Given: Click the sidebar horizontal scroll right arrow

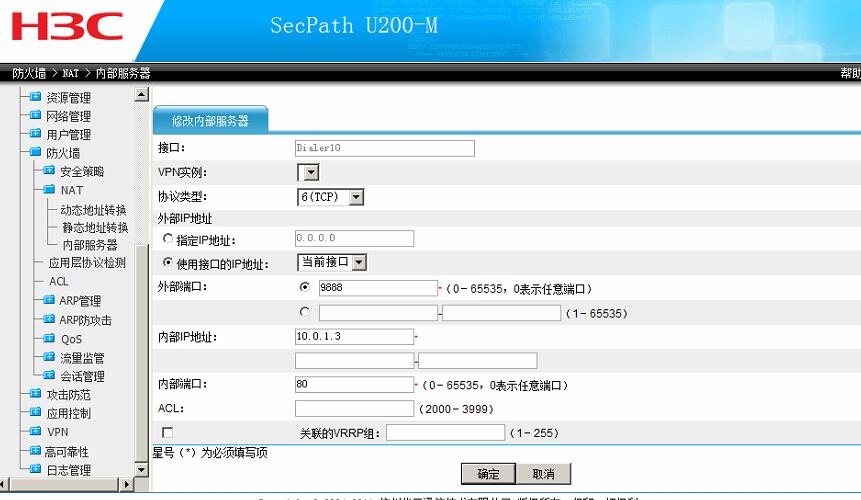Looking at the screenshot, I should (x=127, y=484).
